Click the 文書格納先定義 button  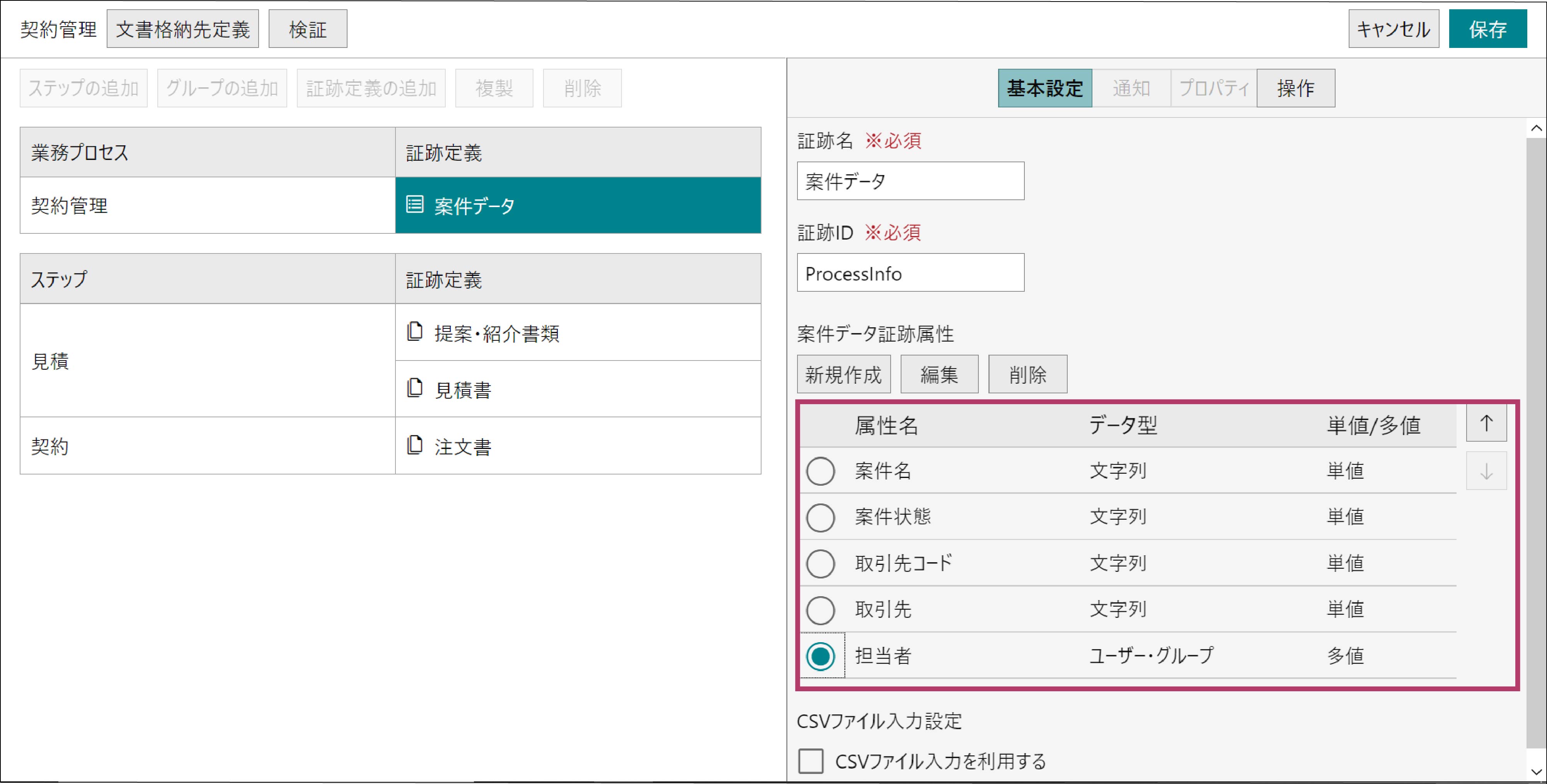(x=182, y=29)
